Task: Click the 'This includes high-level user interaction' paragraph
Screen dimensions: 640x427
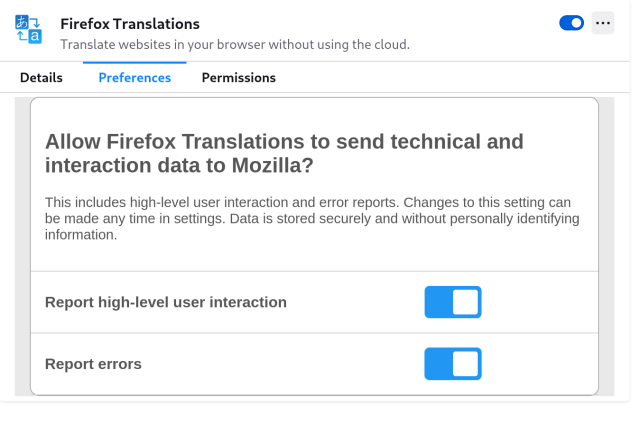Action: click(312, 218)
